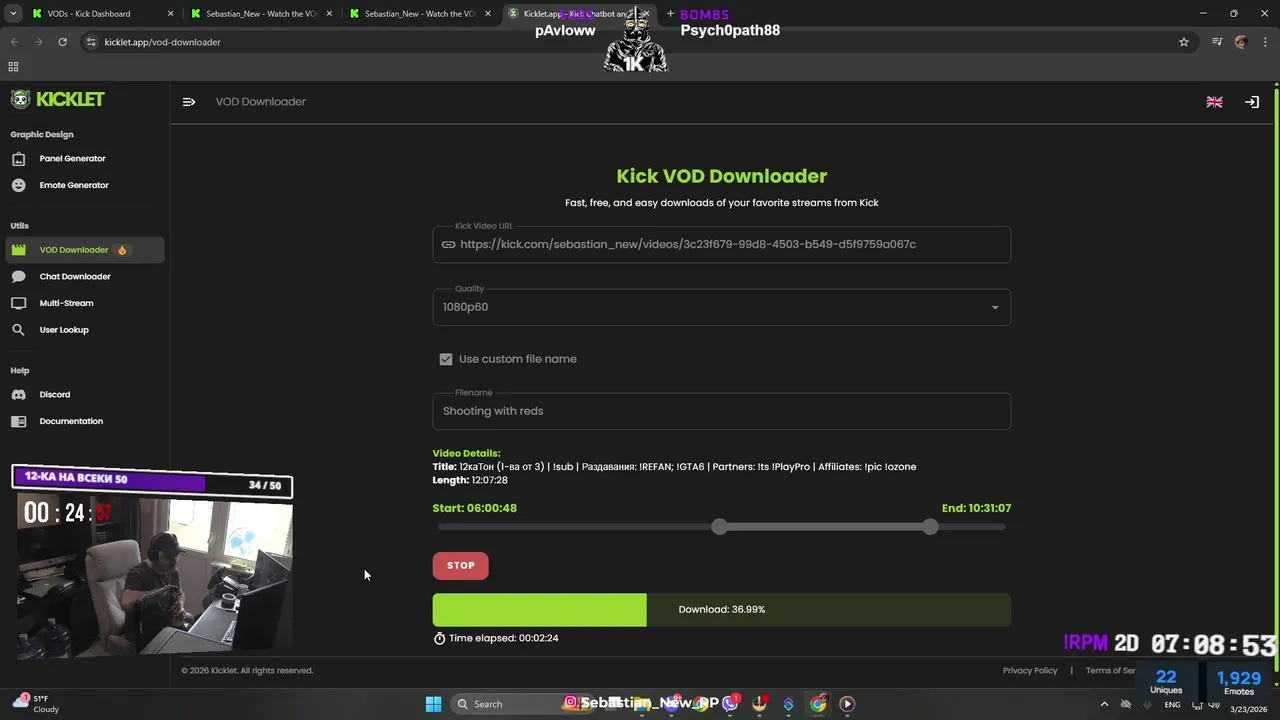Screen dimensions: 1280x720
Task: Open Chrome profile avatar menu
Action: click(1241, 42)
